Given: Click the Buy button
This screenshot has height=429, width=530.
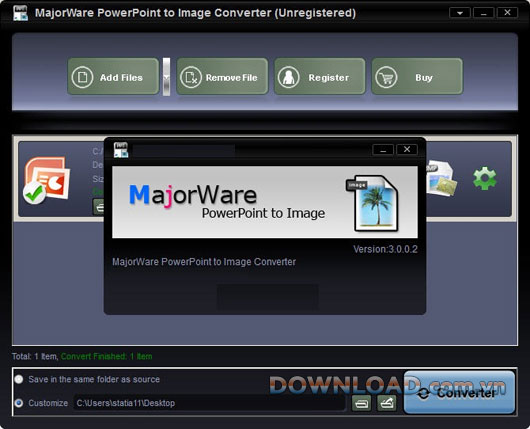Looking at the screenshot, I should point(417,76).
